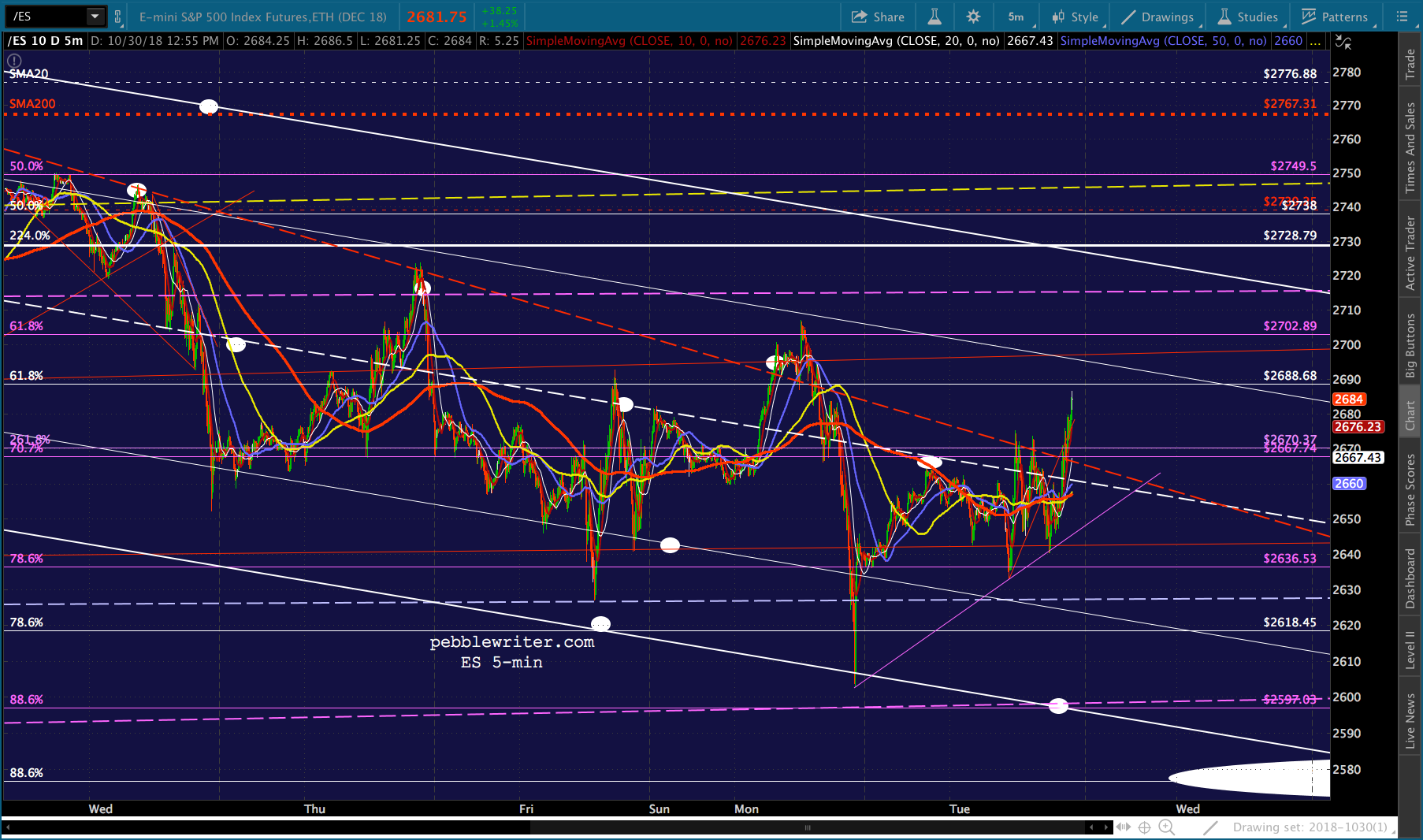Open chart settings gear icon
Screen dimensions: 1423x840
[x=973, y=17]
